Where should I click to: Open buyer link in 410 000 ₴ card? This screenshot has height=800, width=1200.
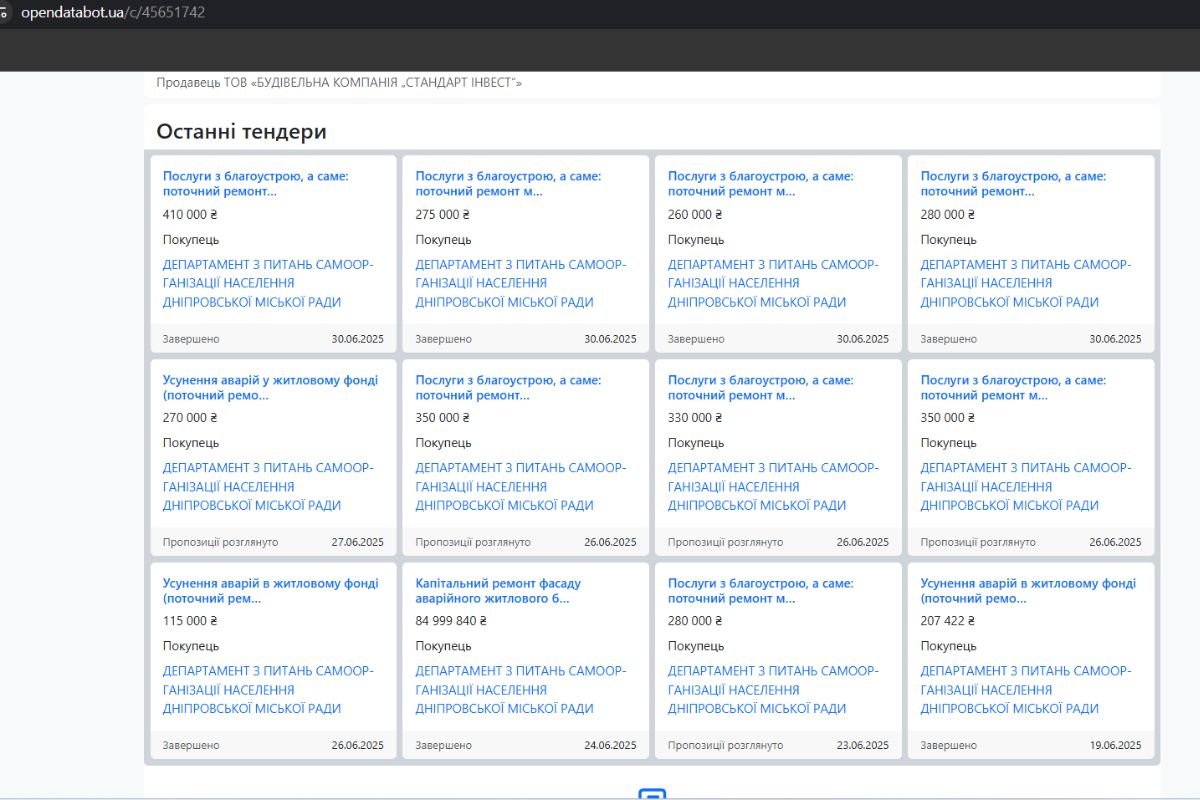[268, 283]
